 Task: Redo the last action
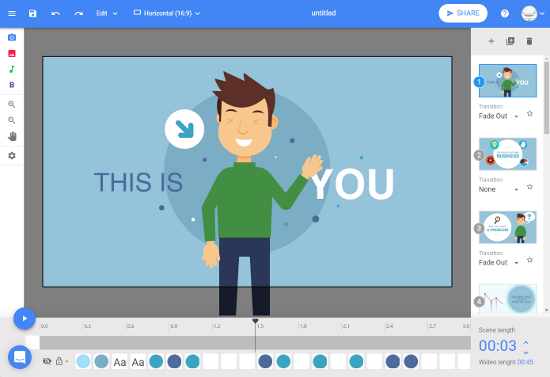pos(79,13)
